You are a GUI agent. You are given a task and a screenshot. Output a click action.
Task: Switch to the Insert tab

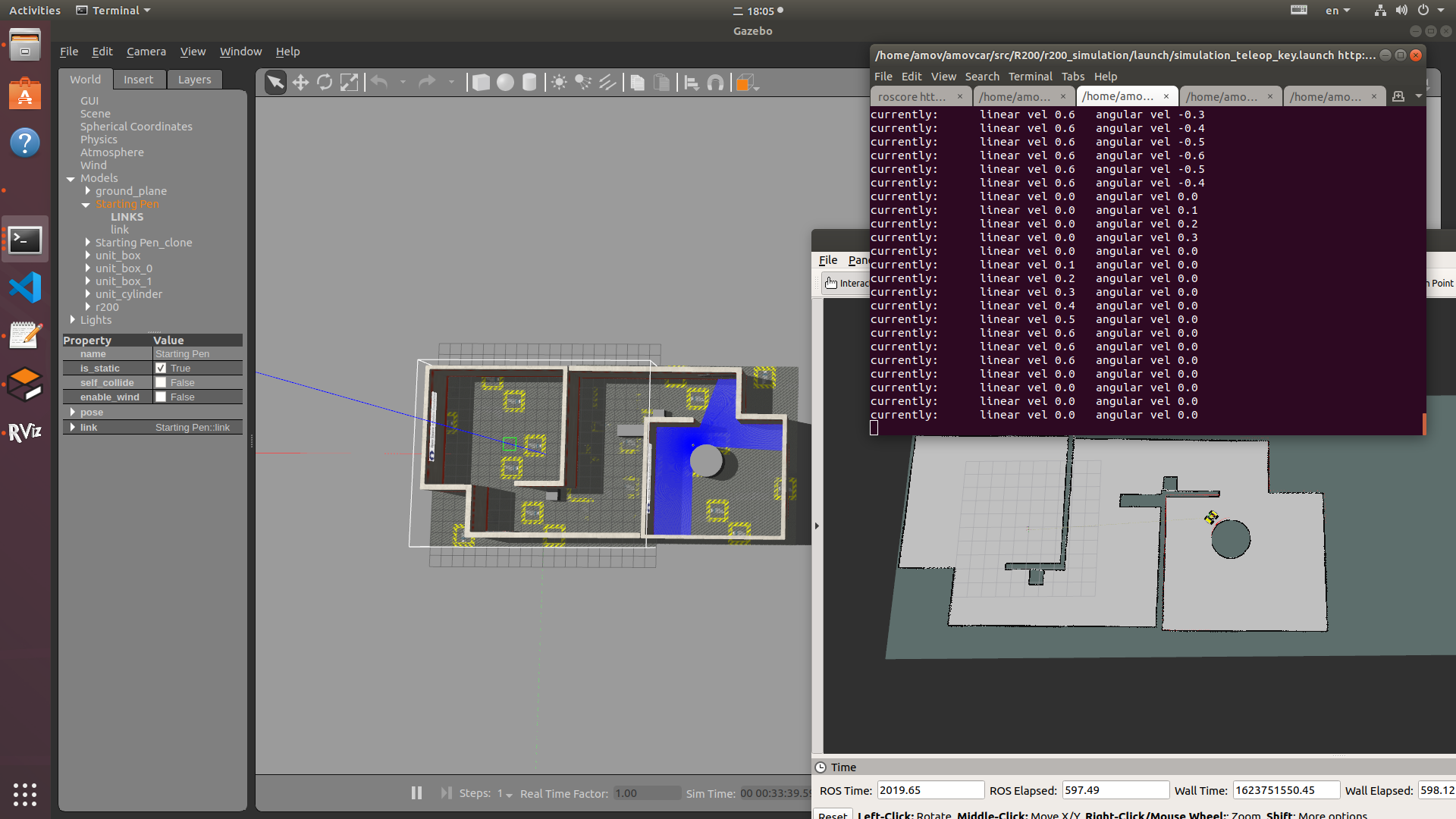(138, 80)
